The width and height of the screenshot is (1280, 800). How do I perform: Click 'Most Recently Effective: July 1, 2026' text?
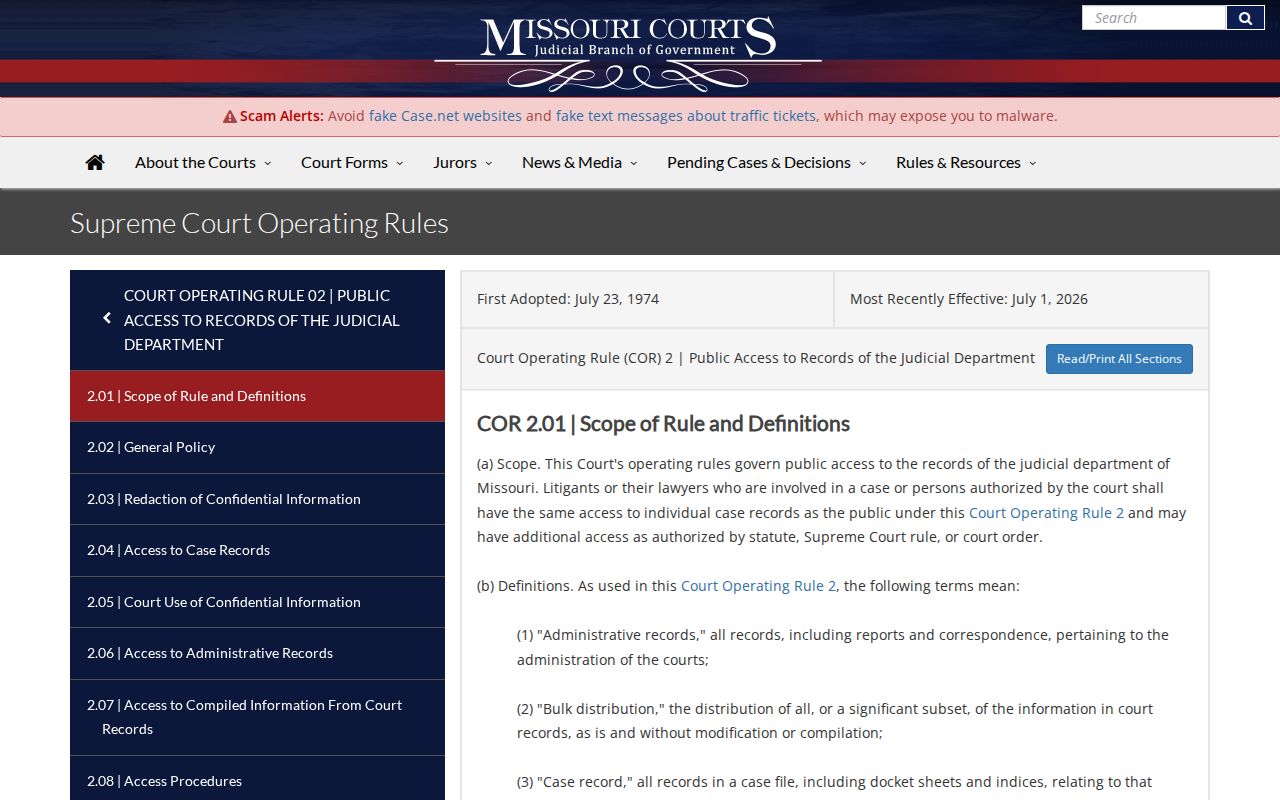969,299
